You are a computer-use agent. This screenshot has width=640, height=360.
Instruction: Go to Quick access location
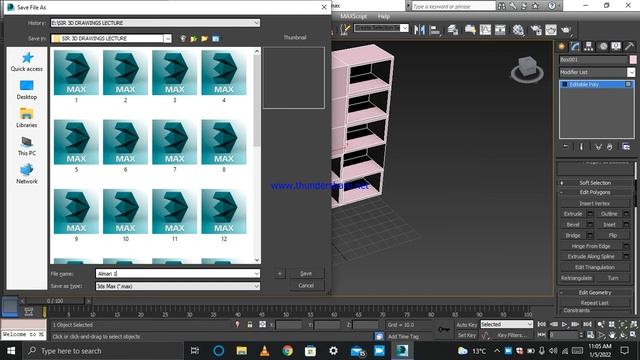point(27,62)
